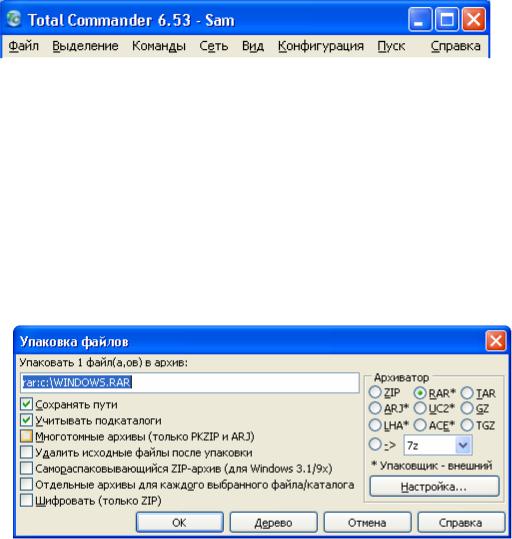Click the archive name field rar:c:\WINDOWS.RAR

tap(189, 383)
